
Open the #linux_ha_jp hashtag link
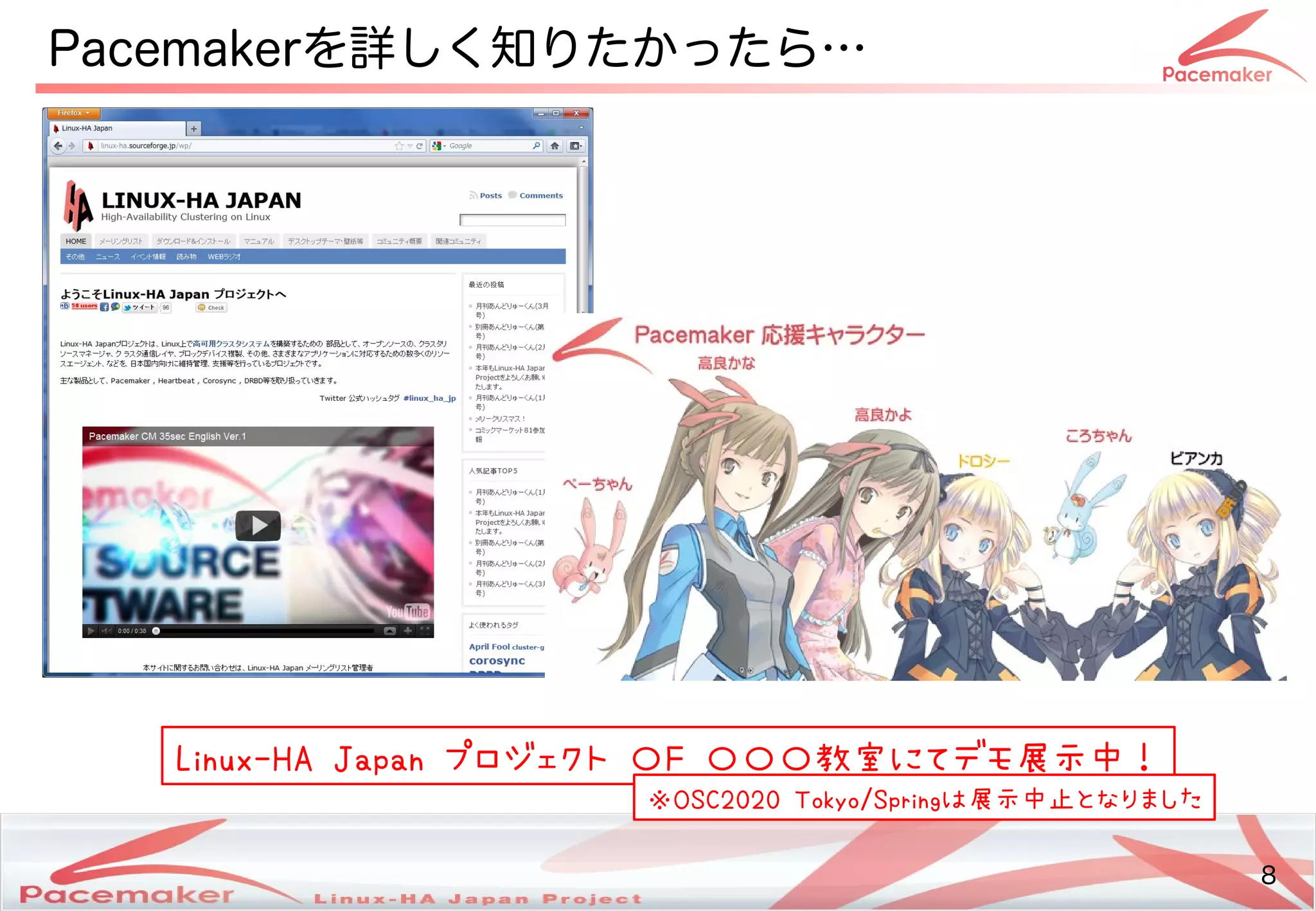coord(429,398)
